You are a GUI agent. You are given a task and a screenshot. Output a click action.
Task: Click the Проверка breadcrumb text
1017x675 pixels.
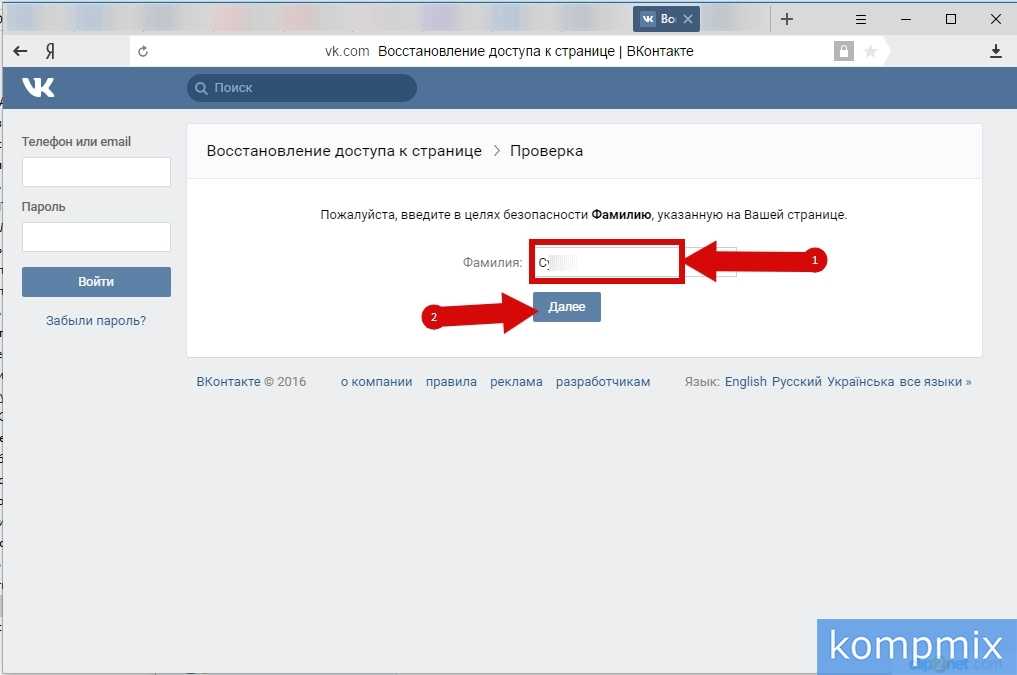(x=547, y=150)
